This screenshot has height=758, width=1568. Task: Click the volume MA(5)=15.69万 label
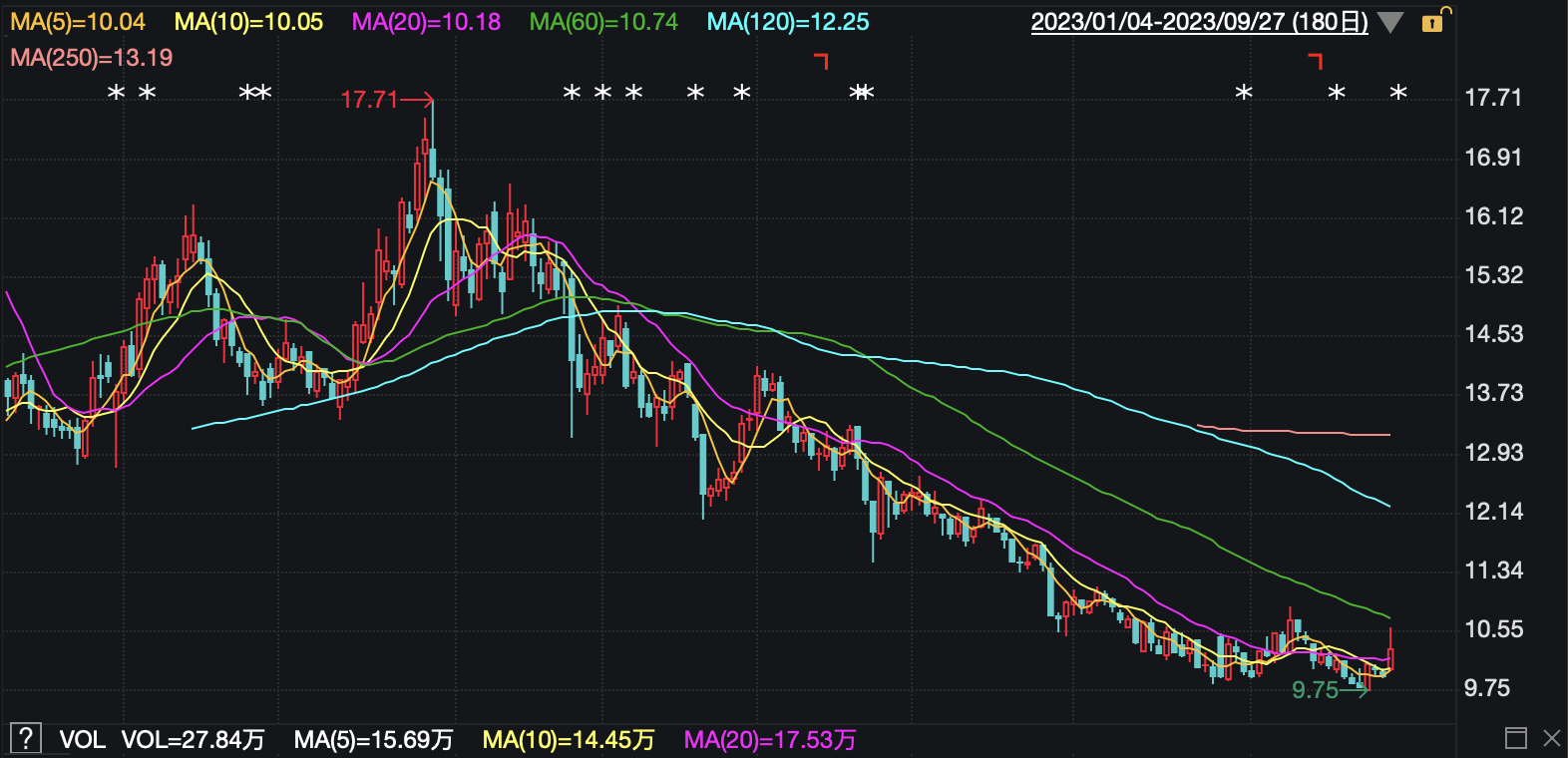pyautogui.click(x=374, y=740)
